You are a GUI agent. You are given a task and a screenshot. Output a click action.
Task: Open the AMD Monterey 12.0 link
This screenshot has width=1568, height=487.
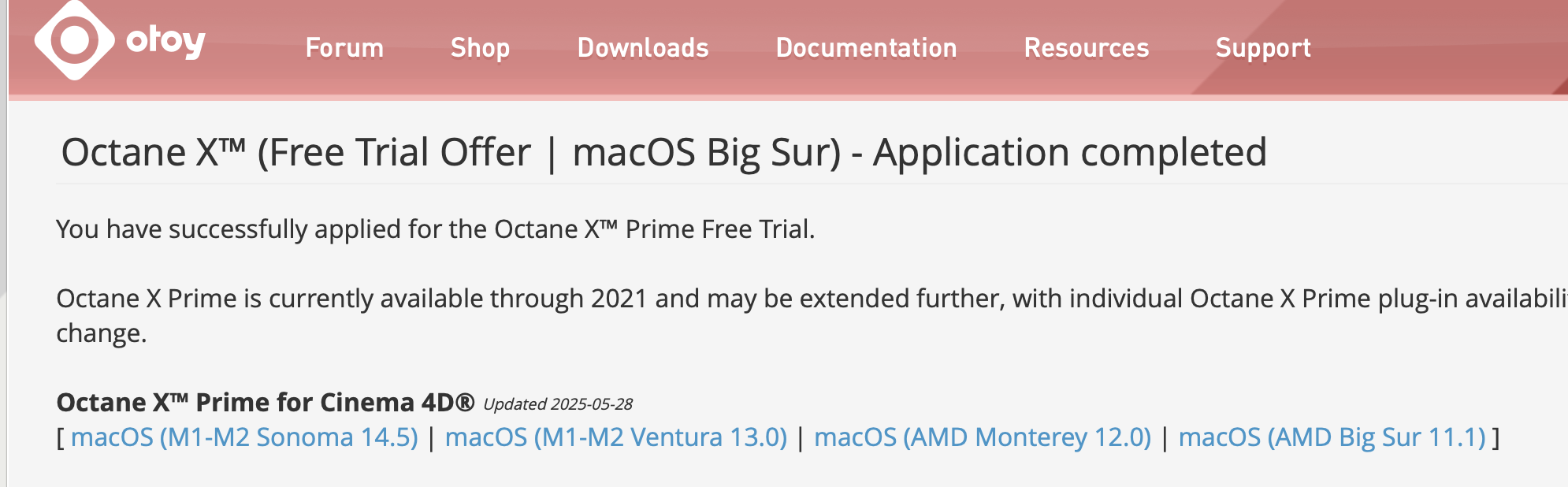[x=983, y=437]
